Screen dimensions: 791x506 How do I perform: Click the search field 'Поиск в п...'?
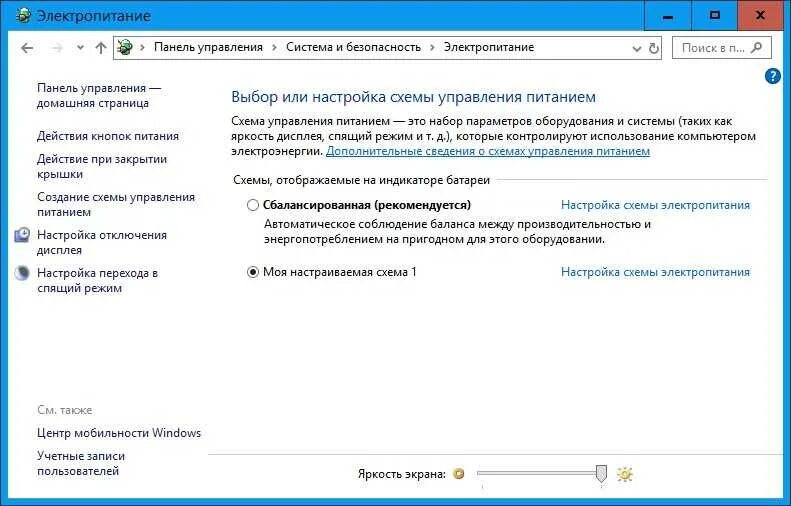721,48
